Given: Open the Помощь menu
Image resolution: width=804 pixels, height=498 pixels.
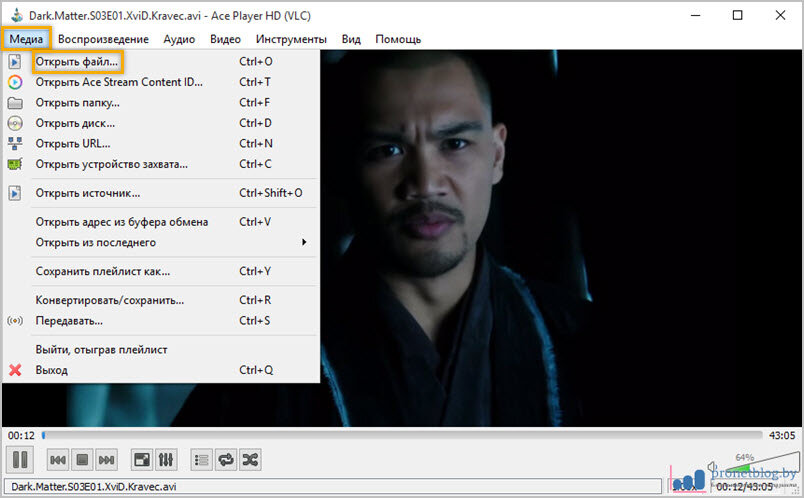Looking at the screenshot, I should pyautogui.click(x=398, y=39).
